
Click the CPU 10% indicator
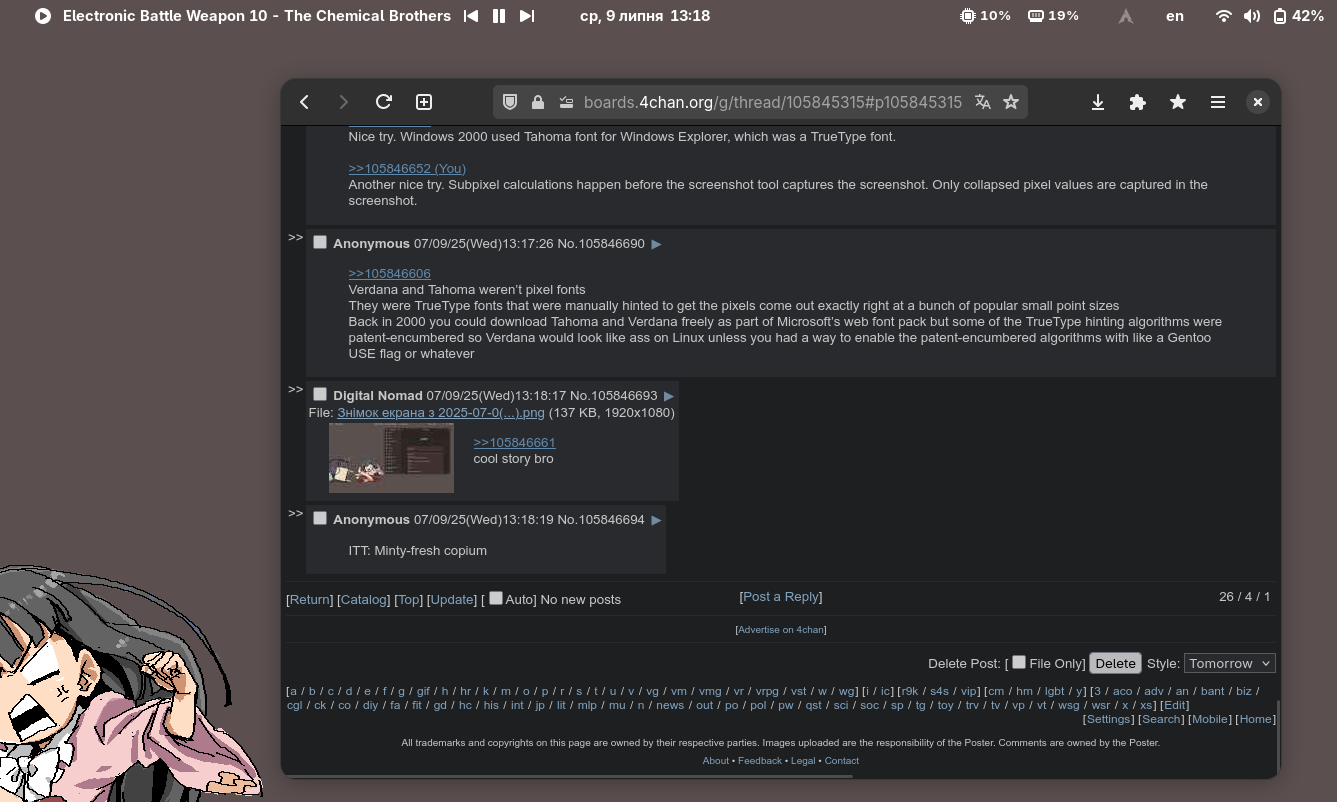click(985, 16)
